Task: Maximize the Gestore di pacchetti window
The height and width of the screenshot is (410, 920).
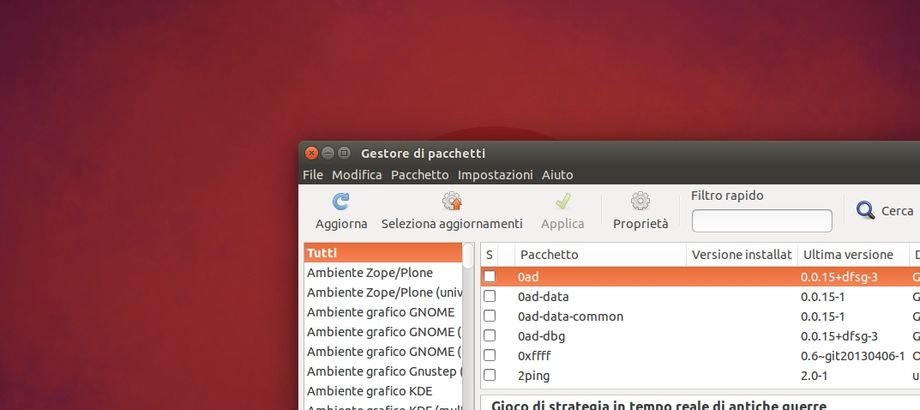Action: 344,153
